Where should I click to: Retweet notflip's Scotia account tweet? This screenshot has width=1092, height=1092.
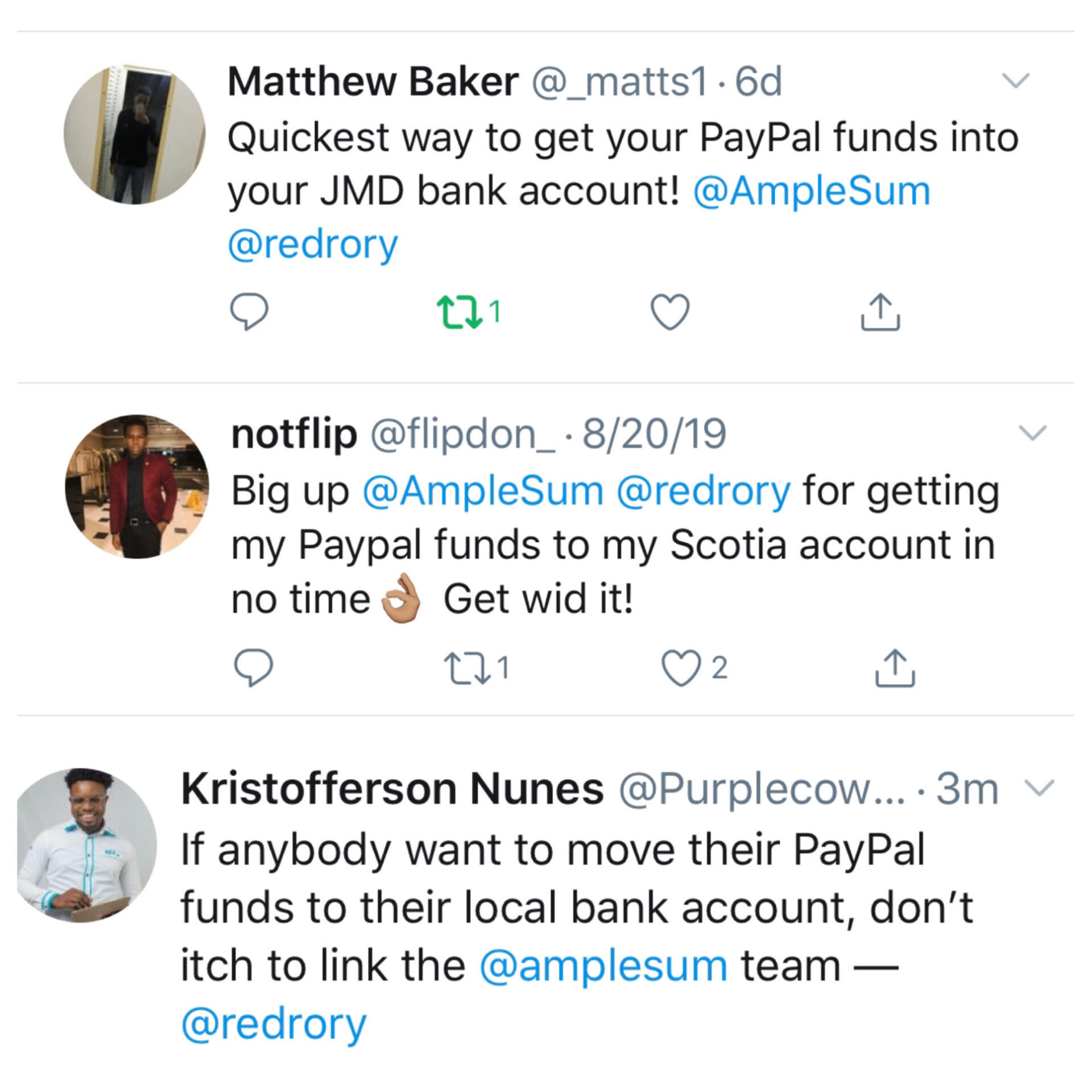[x=468, y=668]
